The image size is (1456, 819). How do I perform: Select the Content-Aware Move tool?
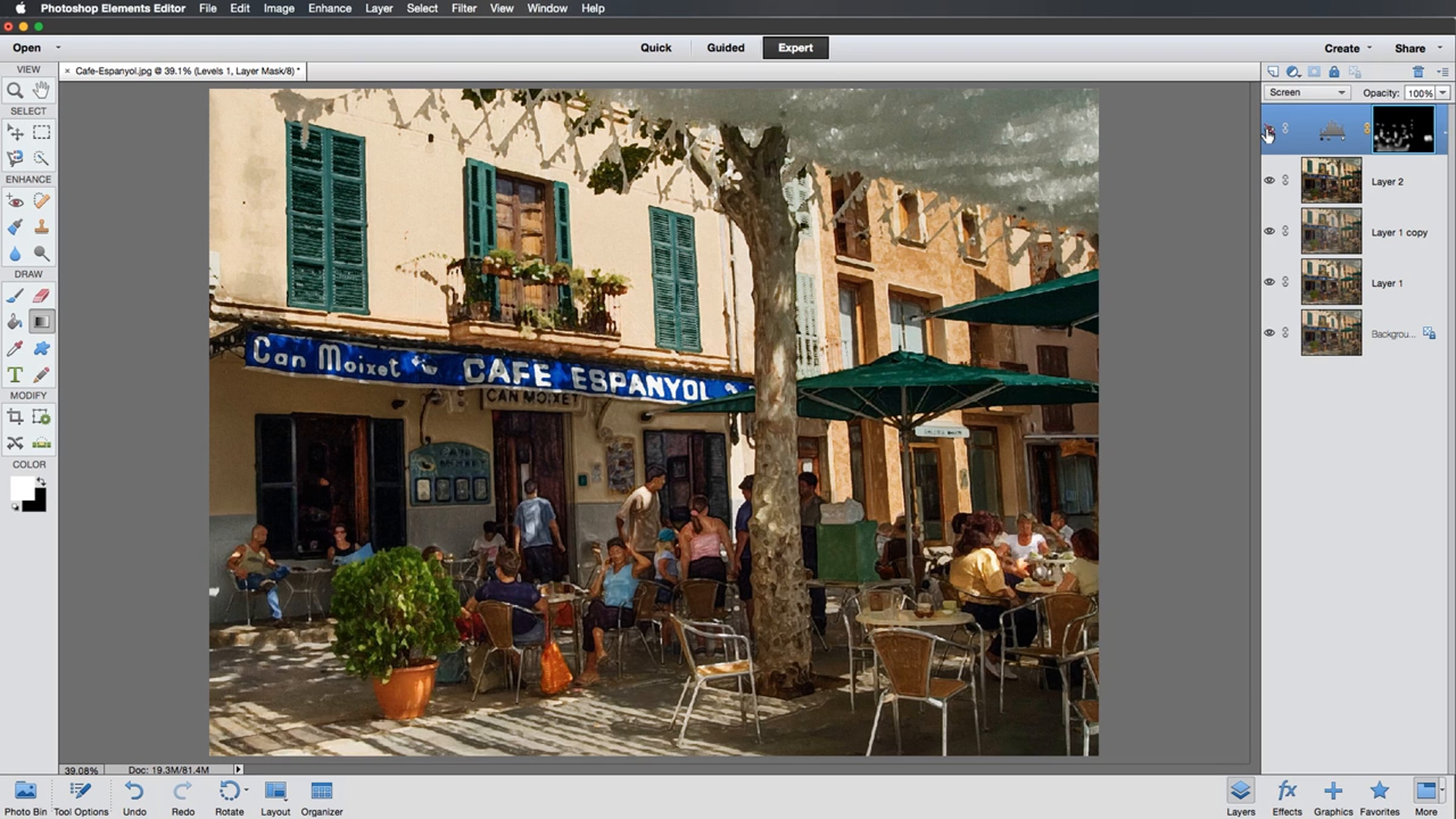tap(15, 443)
